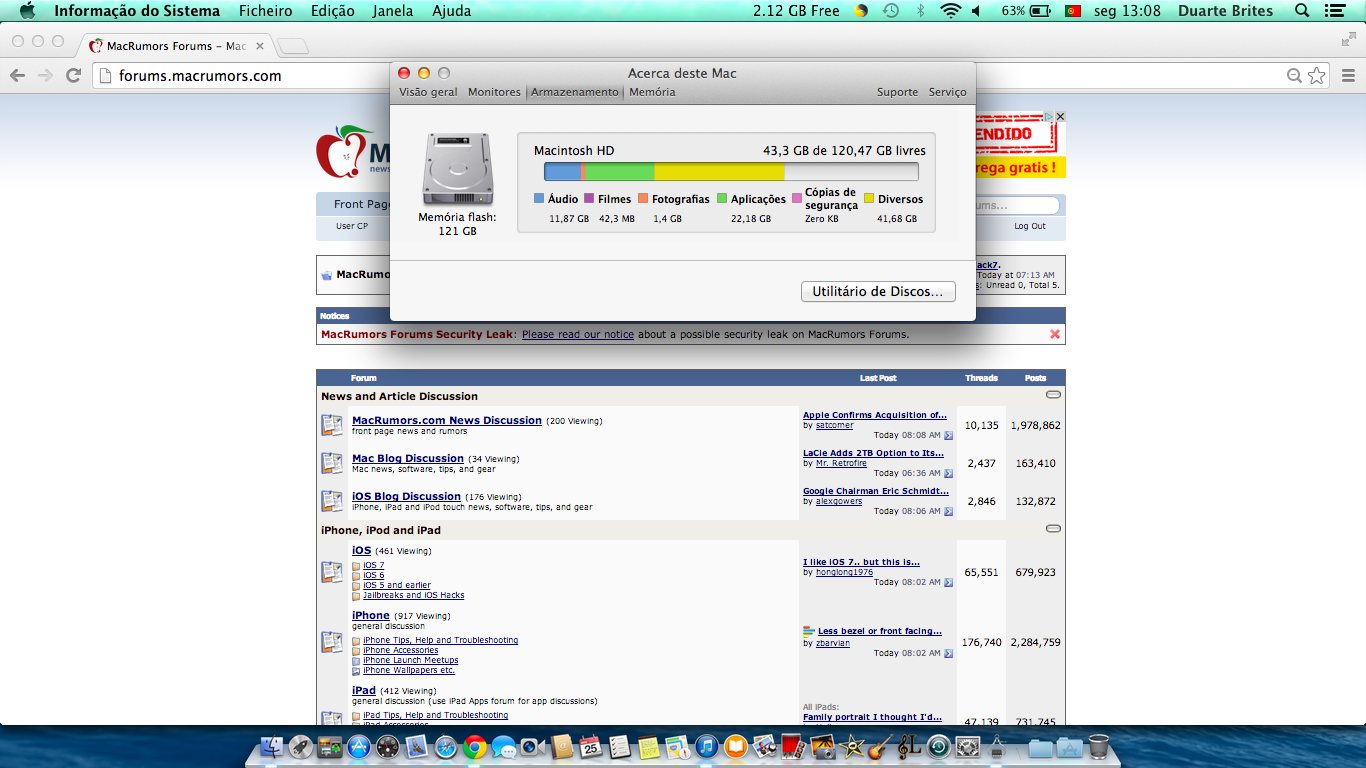Close the advertisement X button
Image resolution: width=1366 pixels, height=768 pixels.
(x=1060, y=117)
